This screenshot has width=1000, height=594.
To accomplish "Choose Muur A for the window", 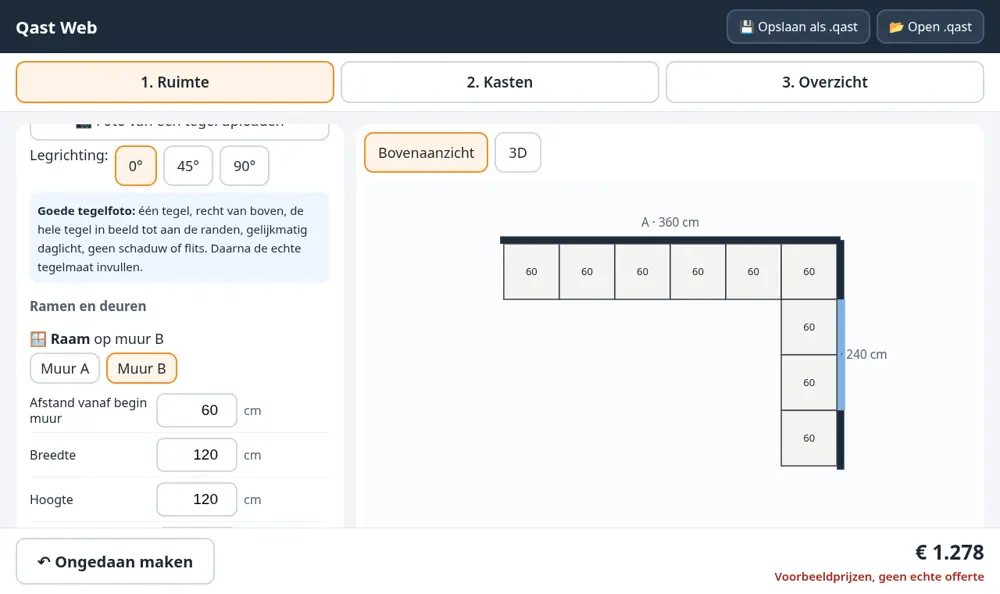I will 65,368.
